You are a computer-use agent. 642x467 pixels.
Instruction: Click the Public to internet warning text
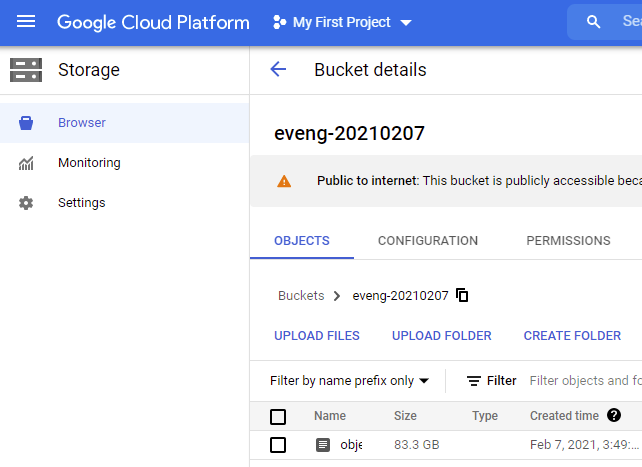tap(479, 180)
